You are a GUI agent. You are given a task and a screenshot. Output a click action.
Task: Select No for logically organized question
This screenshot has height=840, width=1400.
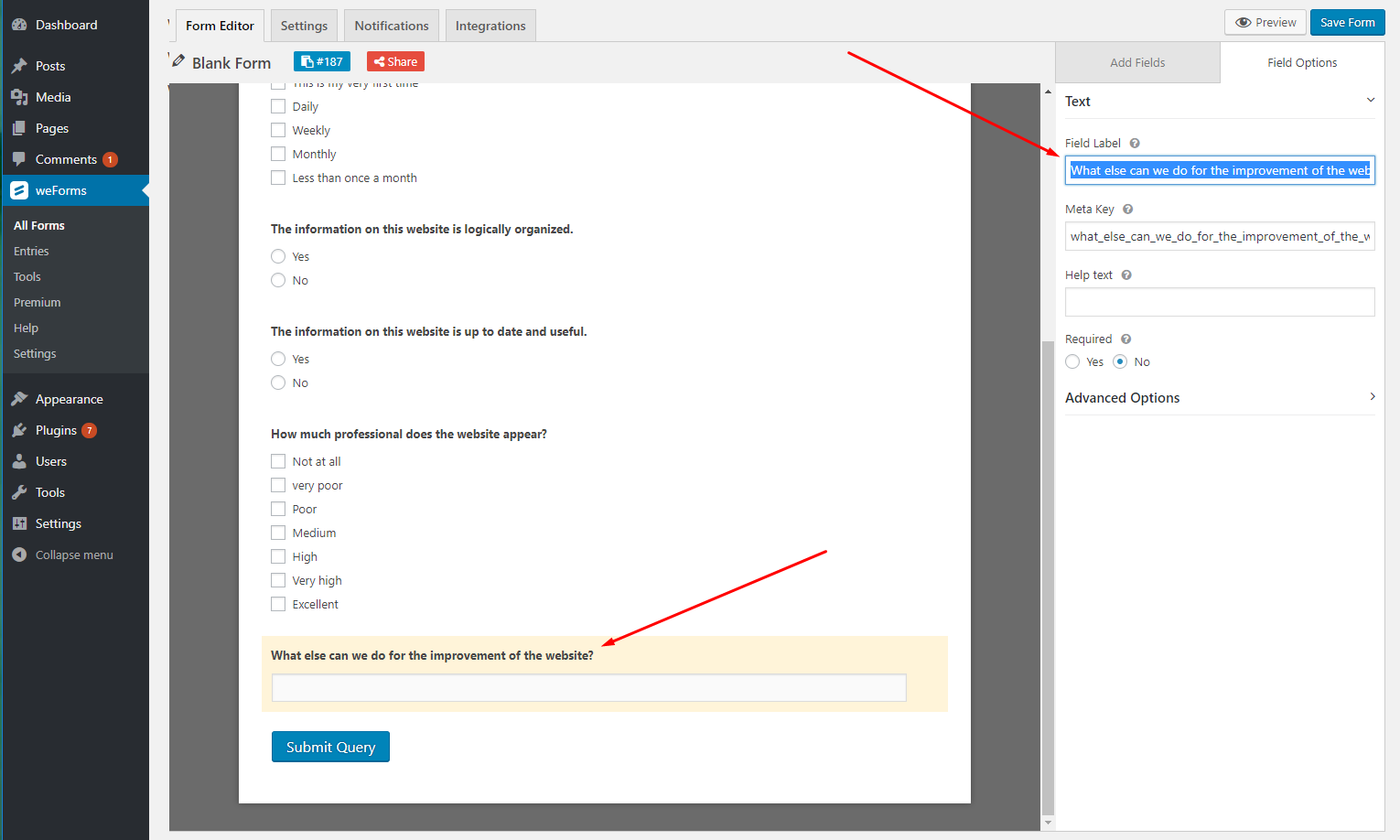point(278,280)
